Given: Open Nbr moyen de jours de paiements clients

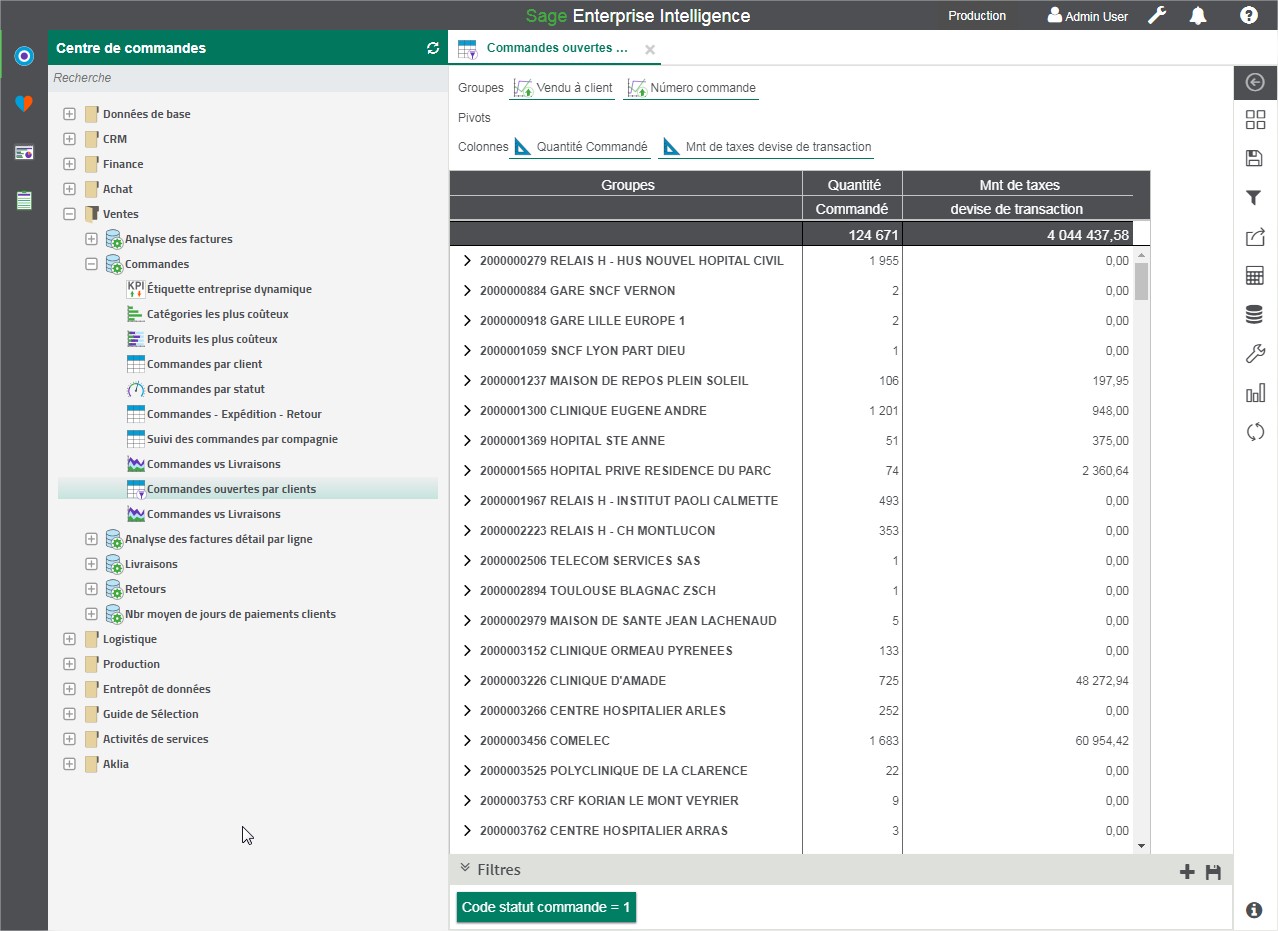Looking at the screenshot, I should tap(220, 614).
